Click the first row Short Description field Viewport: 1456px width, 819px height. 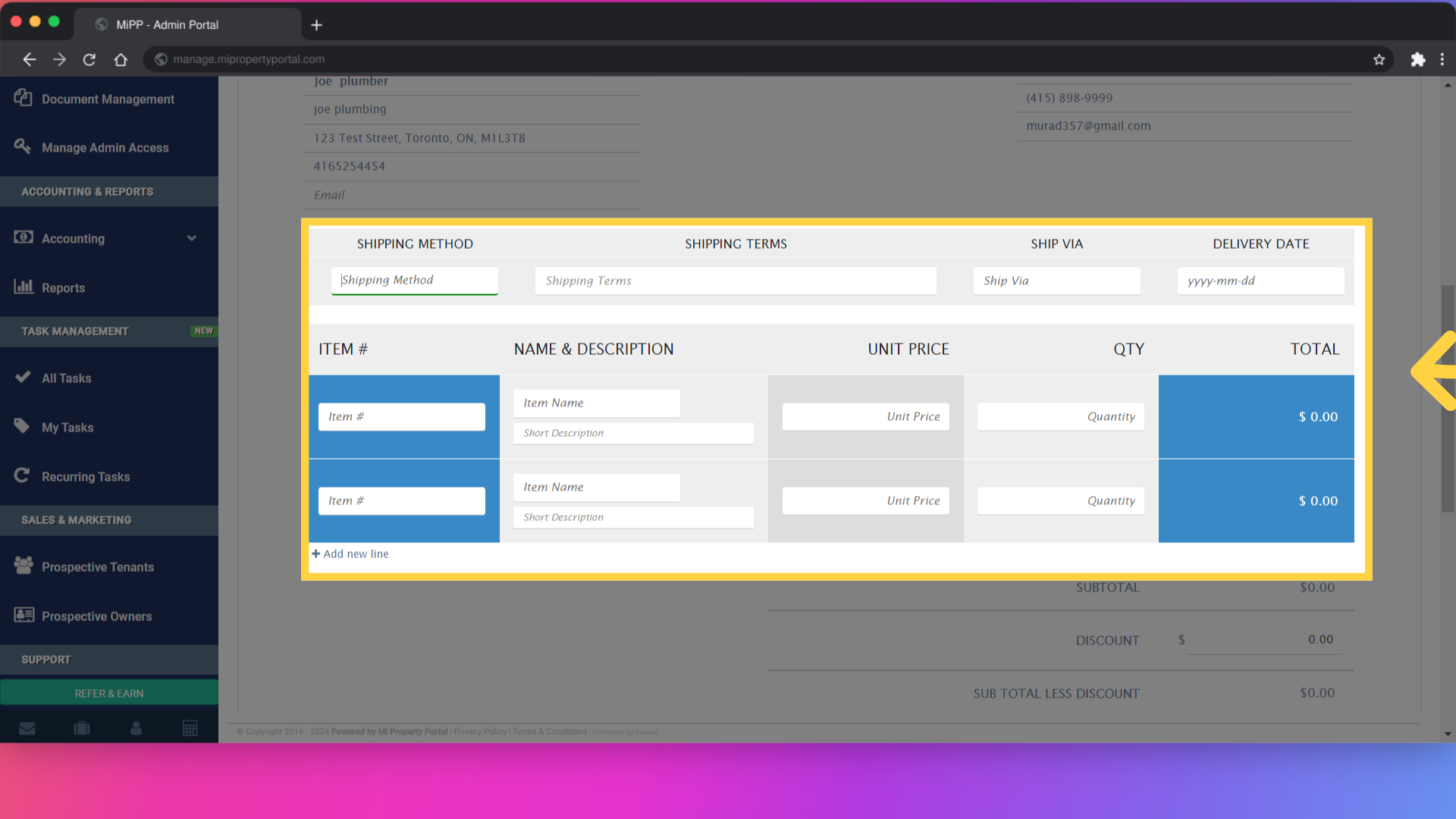634,433
